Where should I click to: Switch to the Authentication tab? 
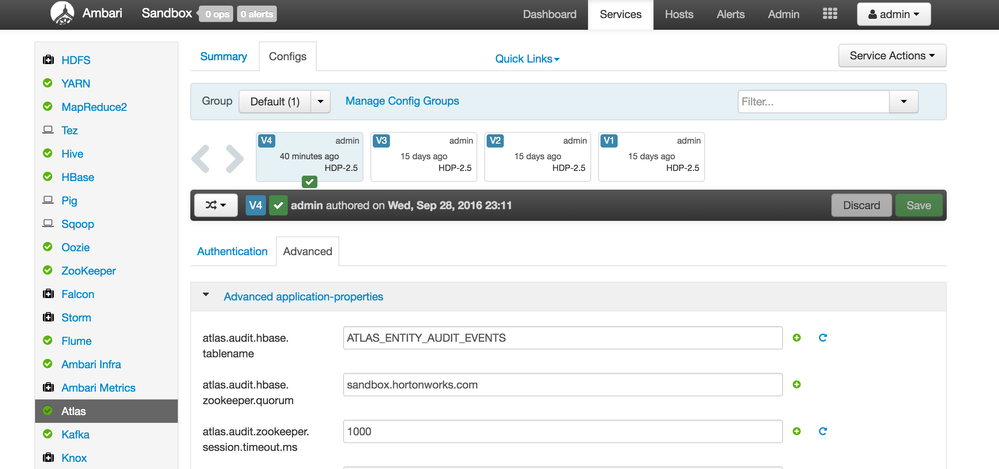(x=232, y=251)
